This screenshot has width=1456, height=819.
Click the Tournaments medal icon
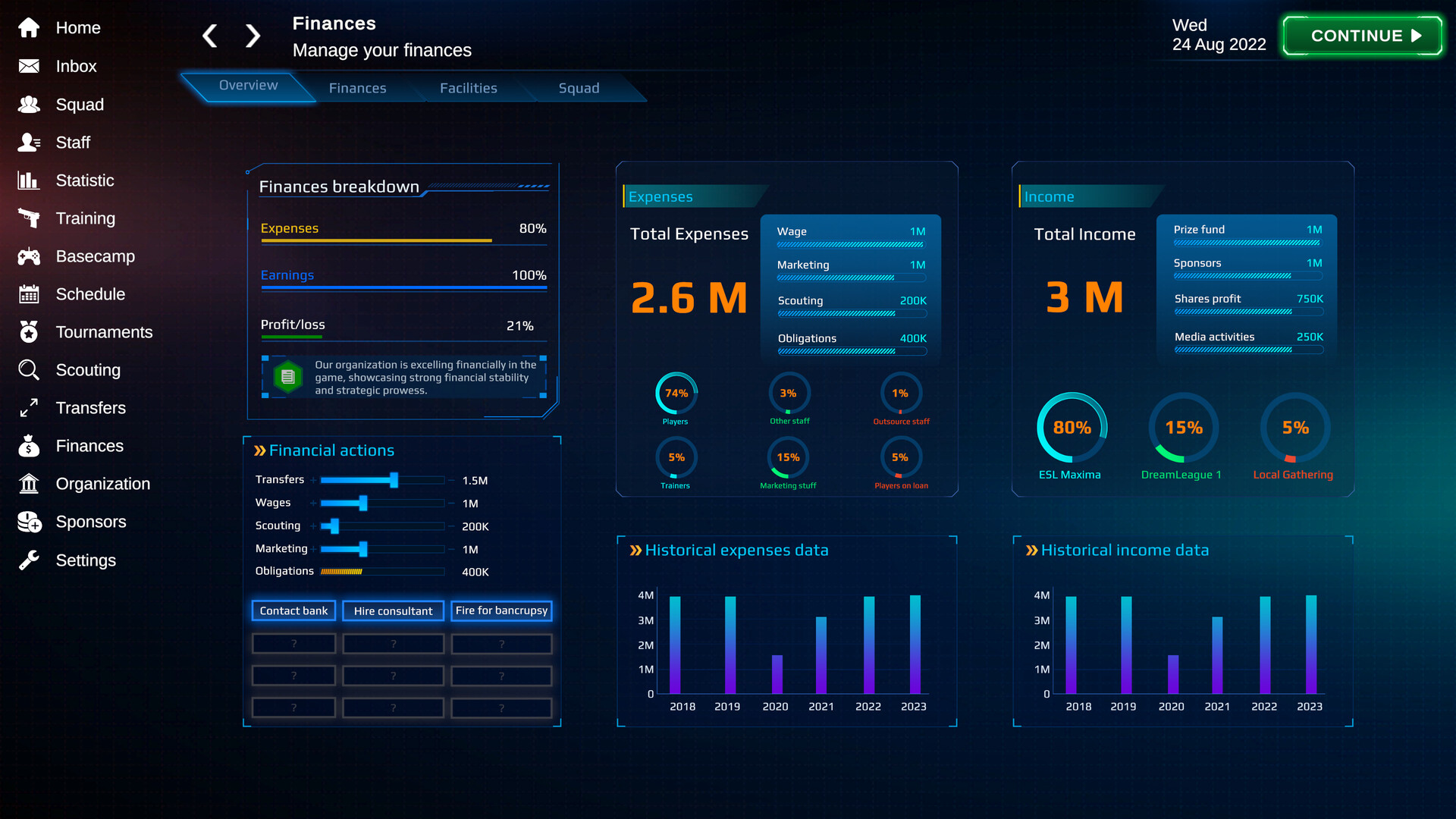tap(29, 332)
